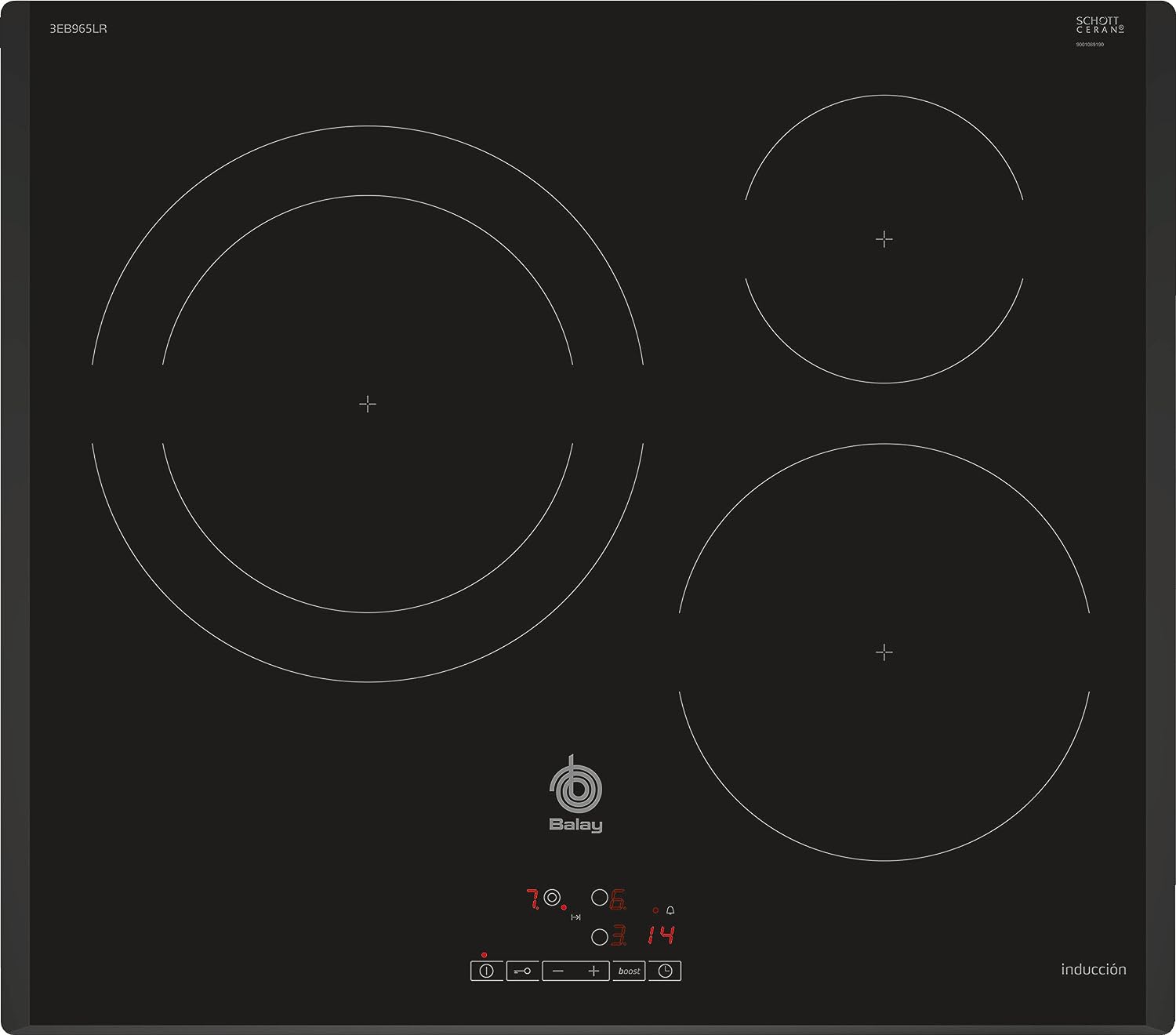
Task: Click the red power level 7 digit
Action: pyautogui.click(x=532, y=899)
